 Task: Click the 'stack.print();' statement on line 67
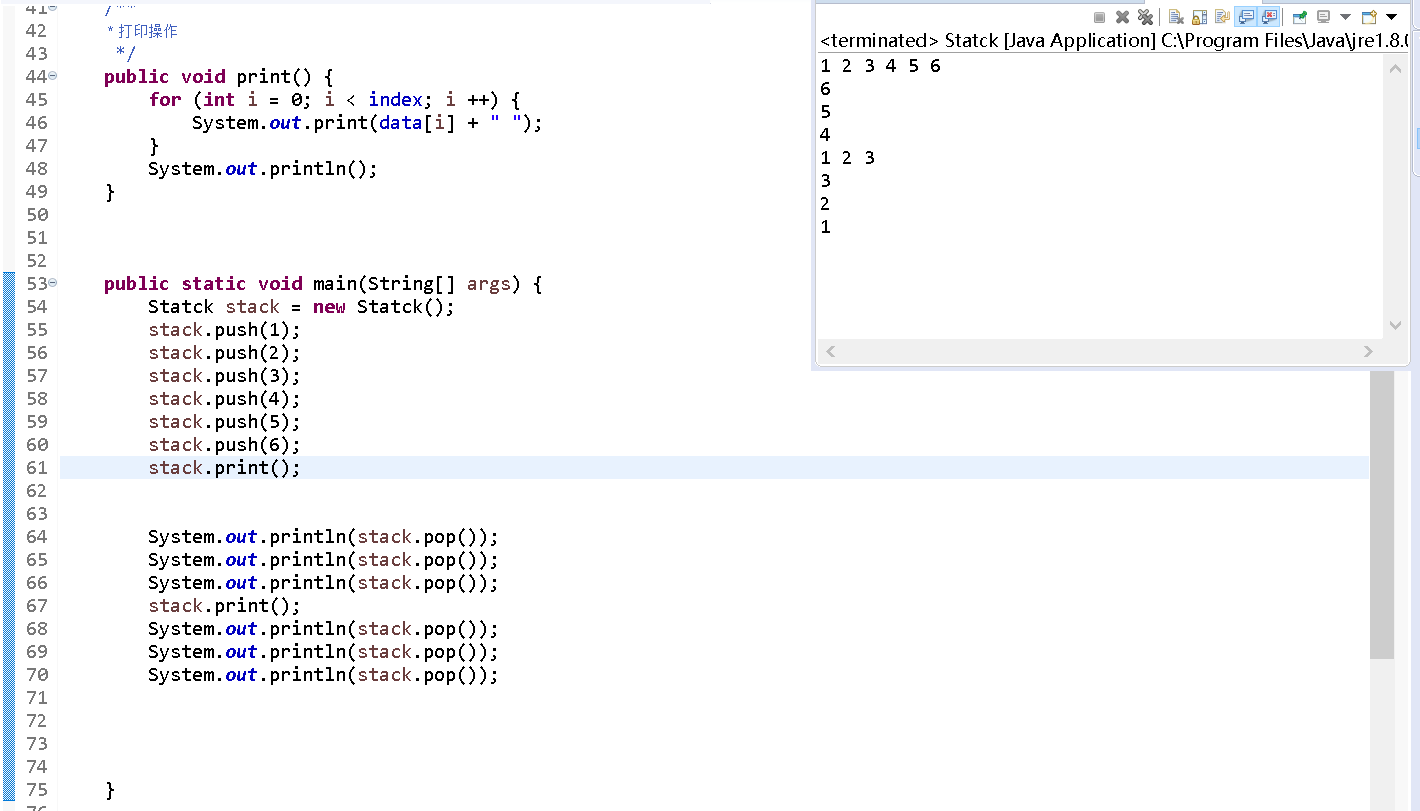point(224,606)
